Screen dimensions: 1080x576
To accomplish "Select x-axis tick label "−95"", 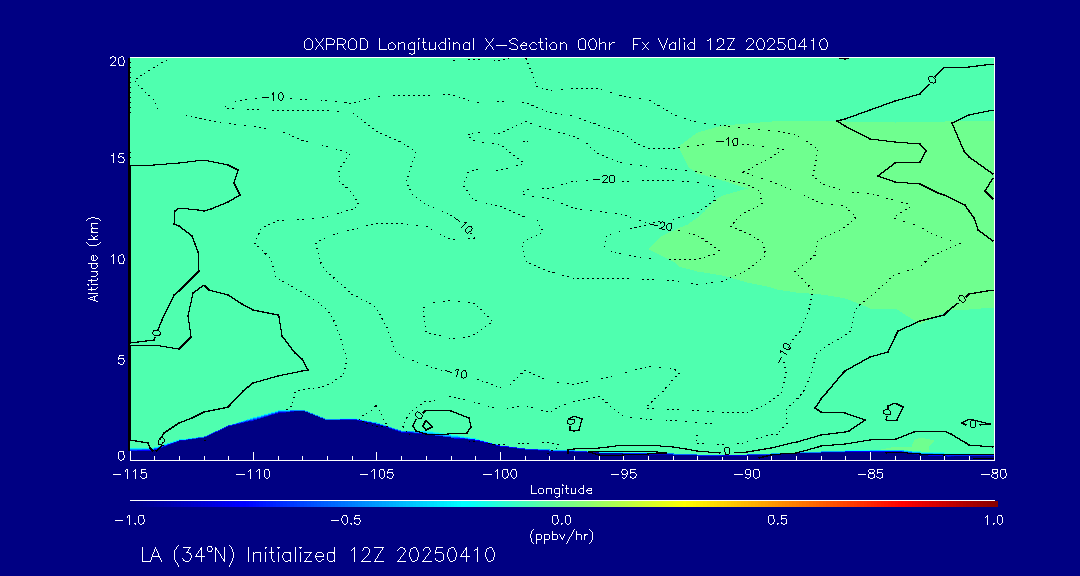I will click(624, 474).
